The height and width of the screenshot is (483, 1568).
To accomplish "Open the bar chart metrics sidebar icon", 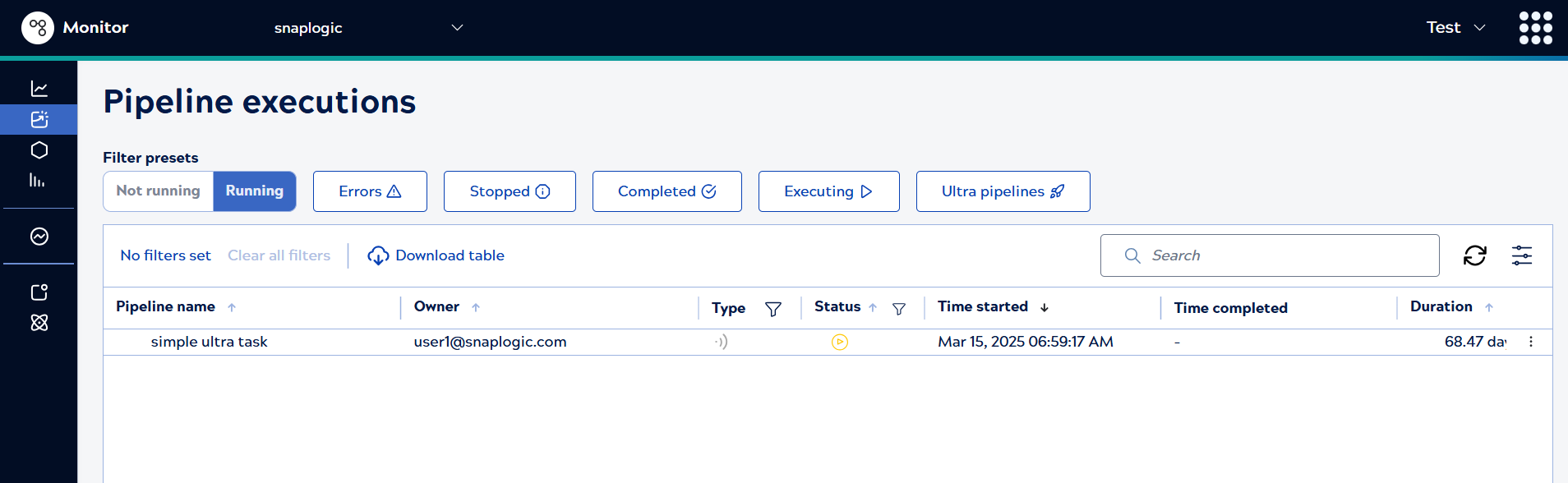I will [x=39, y=181].
